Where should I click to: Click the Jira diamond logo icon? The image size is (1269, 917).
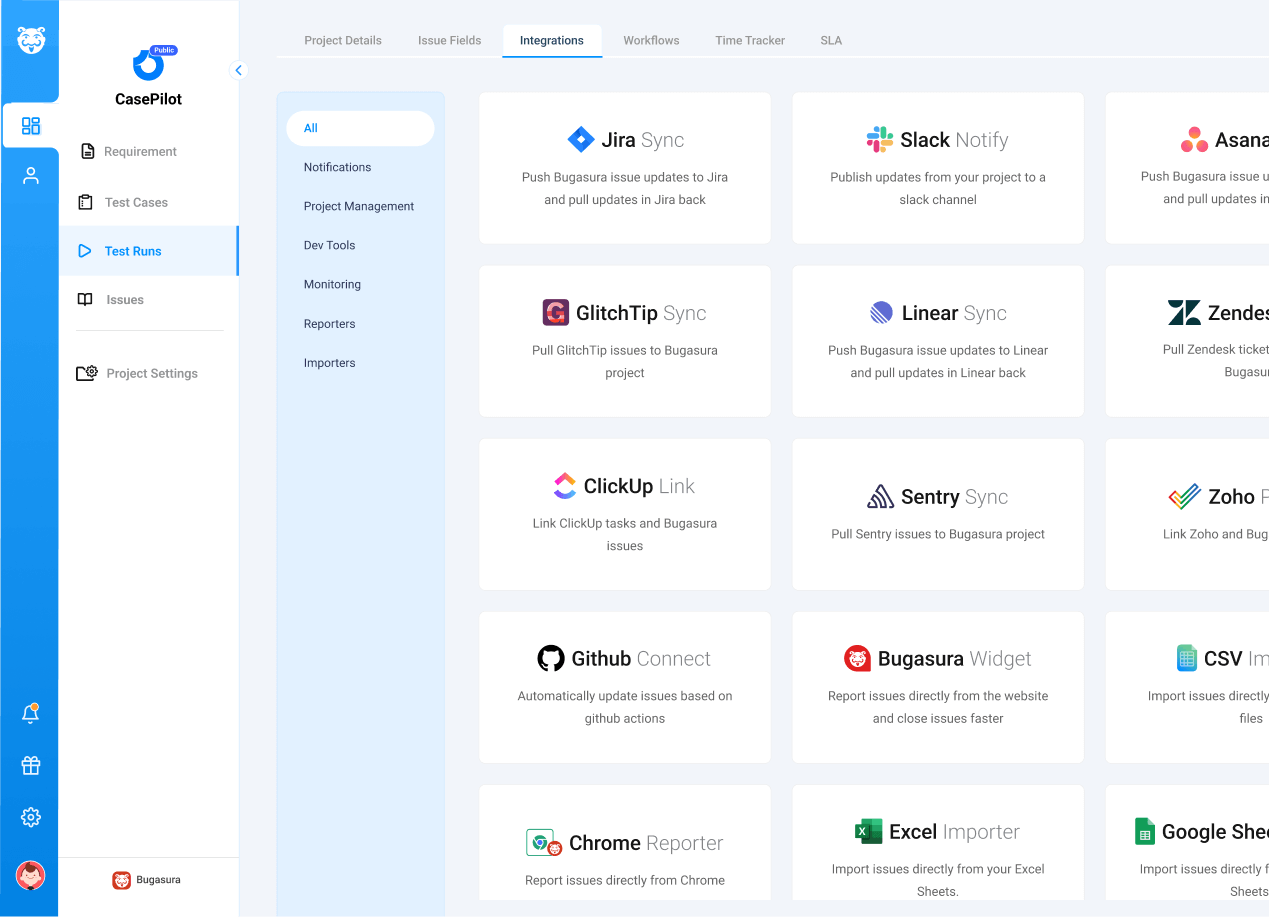pos(581,140)
